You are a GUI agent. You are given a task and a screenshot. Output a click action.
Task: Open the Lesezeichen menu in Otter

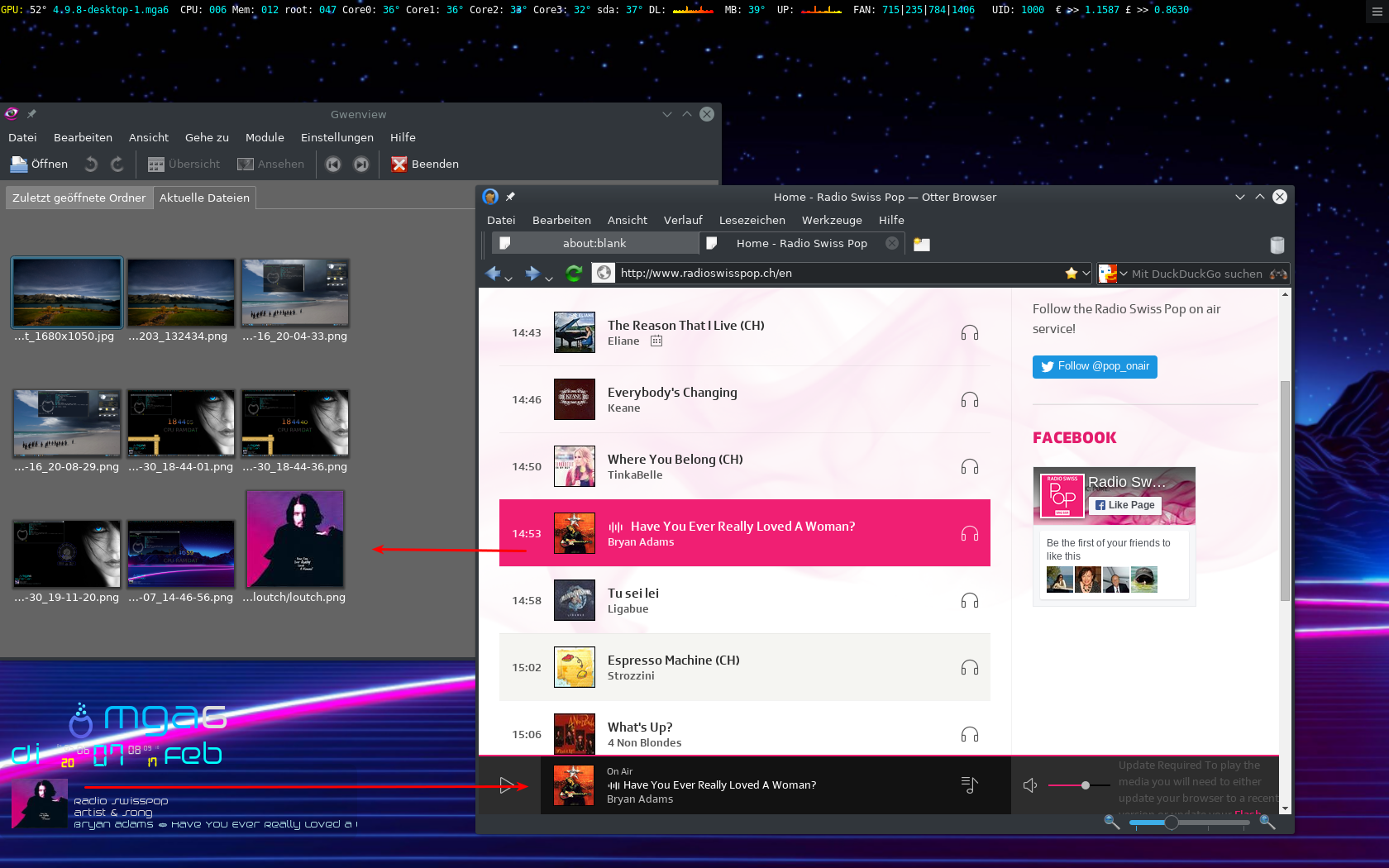[x=752, y=220]
